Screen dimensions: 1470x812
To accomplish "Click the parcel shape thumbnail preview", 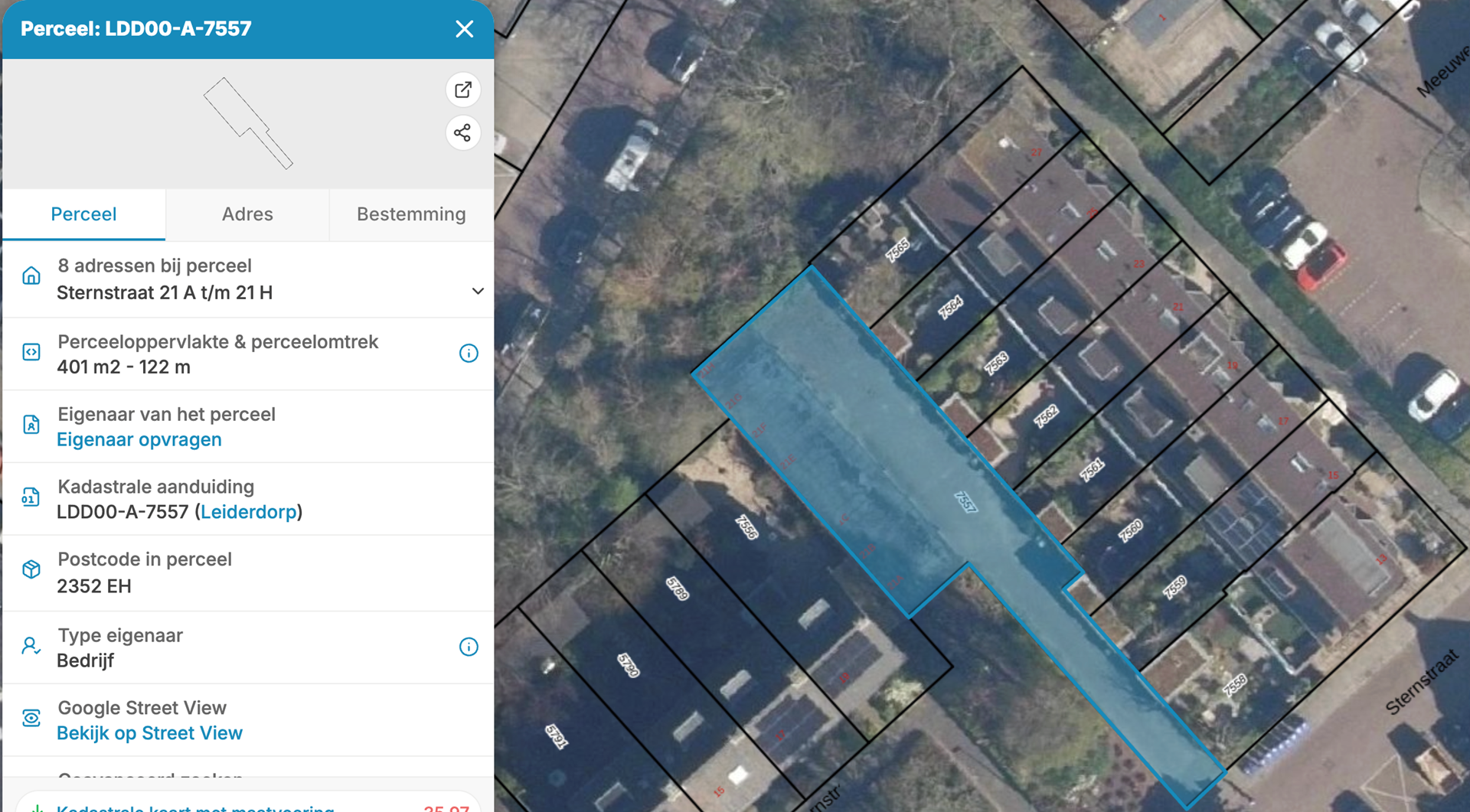I will click(x=247, y=123).
